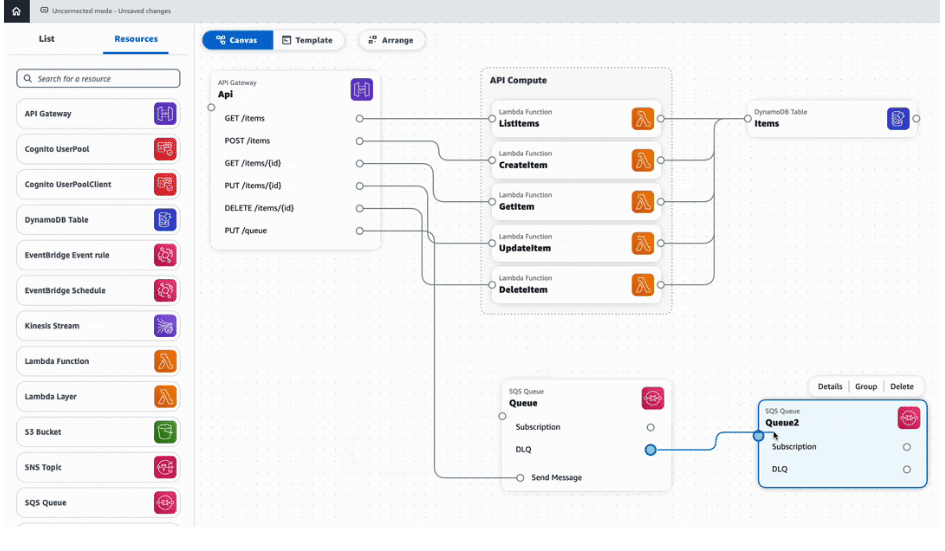Select the Canvas view toggle
Viewport: 945px width, 551px height.
237,40
